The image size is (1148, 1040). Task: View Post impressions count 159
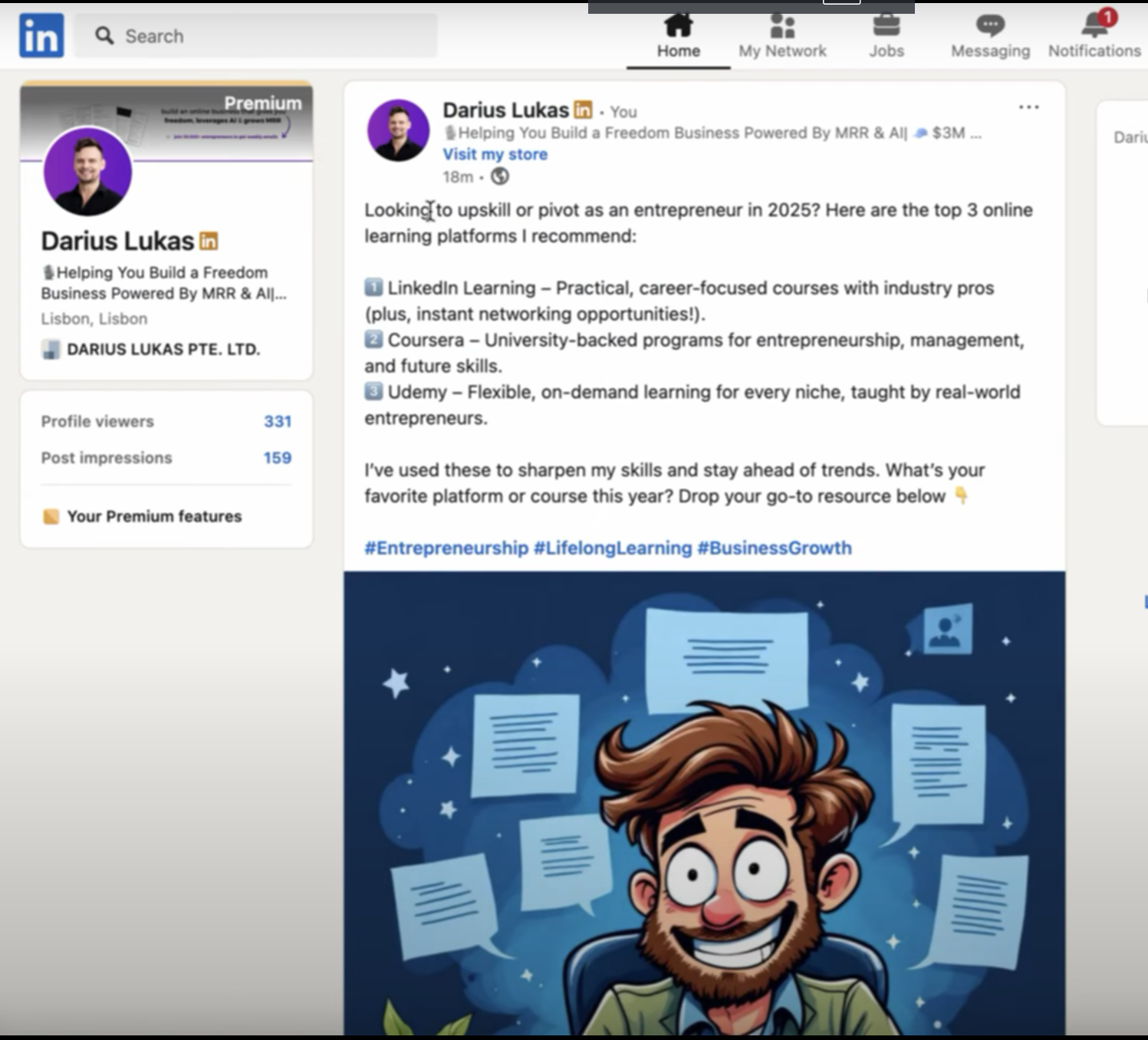tap(277, 458)
